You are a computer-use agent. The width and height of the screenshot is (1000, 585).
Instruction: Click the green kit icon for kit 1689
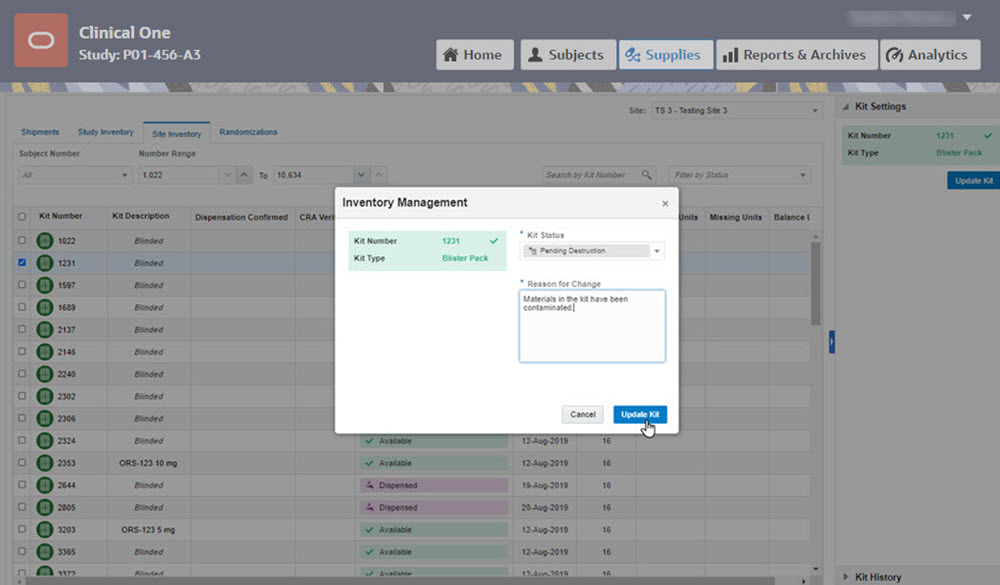45,307
